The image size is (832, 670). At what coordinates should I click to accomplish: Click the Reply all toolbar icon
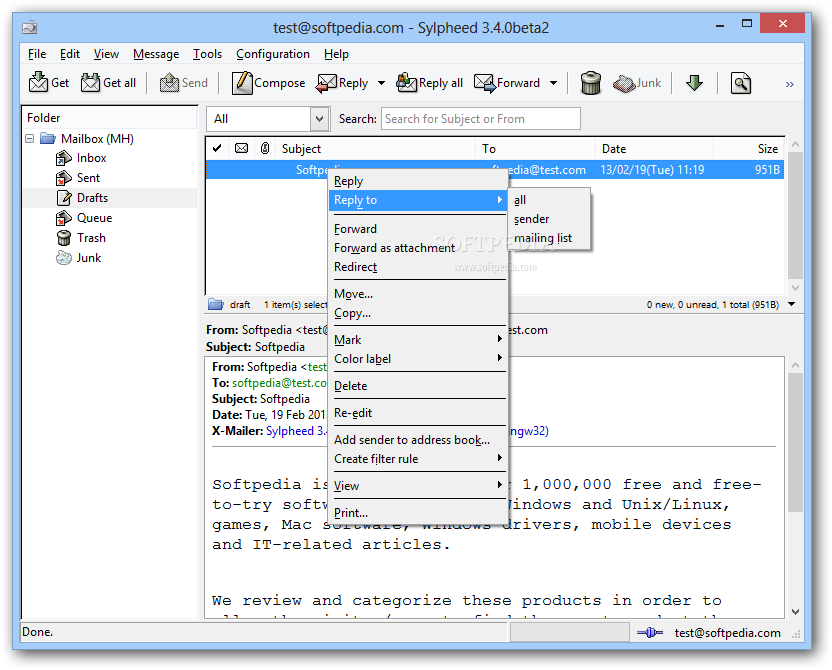(406, 83)
